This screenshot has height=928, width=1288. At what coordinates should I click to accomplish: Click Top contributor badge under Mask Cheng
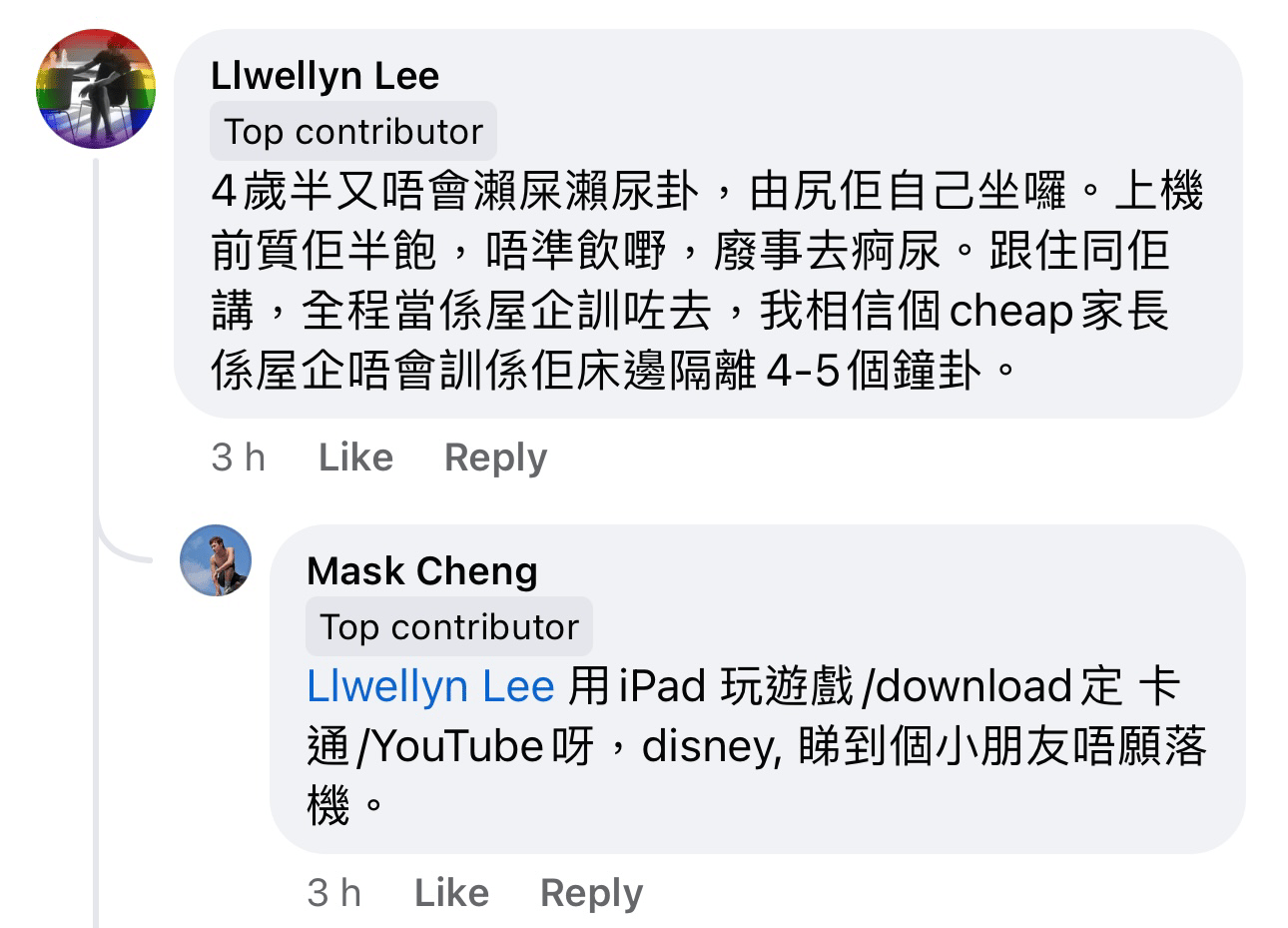click(x=449, y=626)
